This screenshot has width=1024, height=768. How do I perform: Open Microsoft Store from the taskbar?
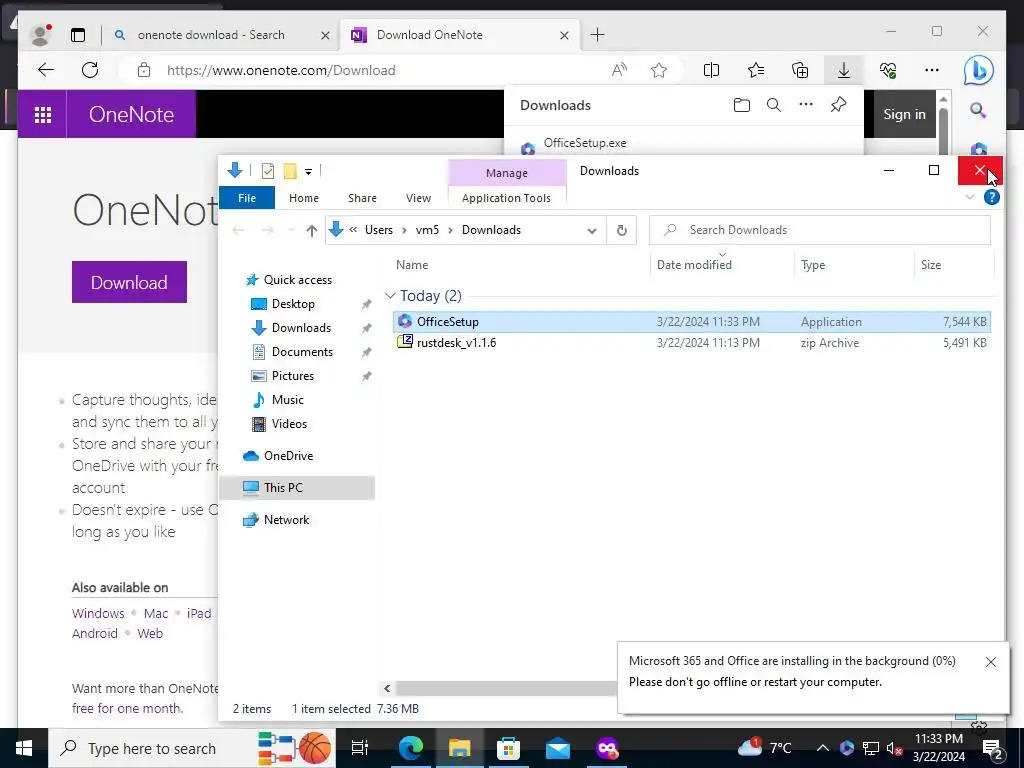(508, 748)
